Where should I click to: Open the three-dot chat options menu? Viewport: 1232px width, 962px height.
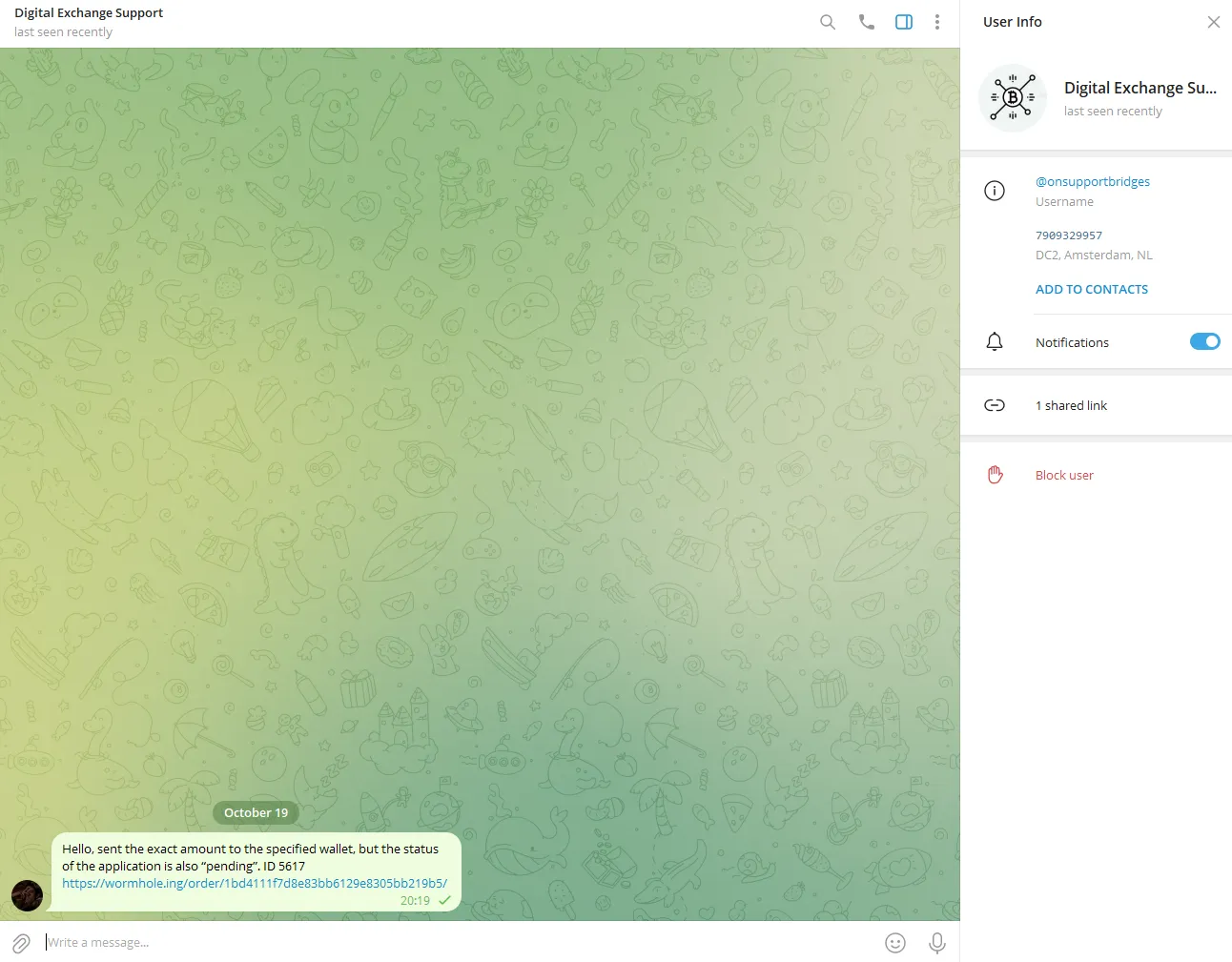(x=937, y=22)
